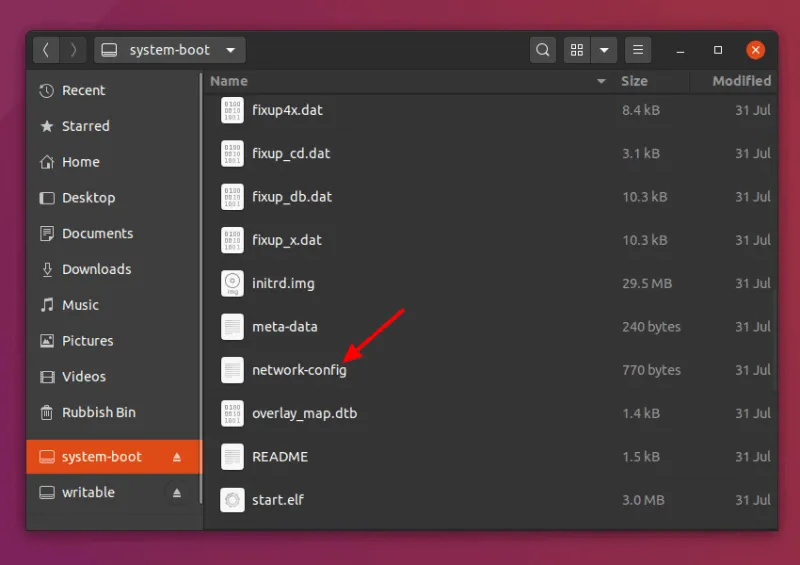Open Recent in the sidebar
Viewport: 800px width, 565px height.
[83, 90]
